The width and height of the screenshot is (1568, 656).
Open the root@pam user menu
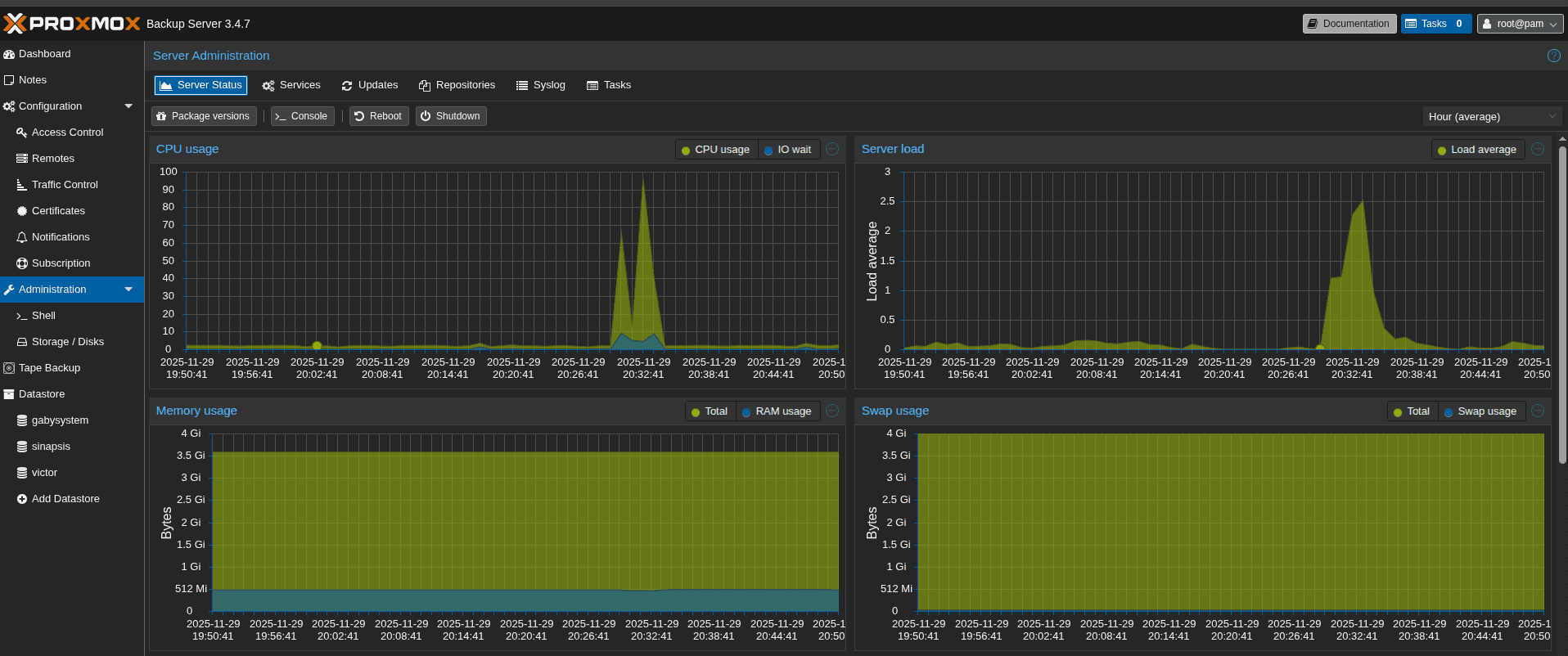pyautogui.click(x=1520, y=24)
